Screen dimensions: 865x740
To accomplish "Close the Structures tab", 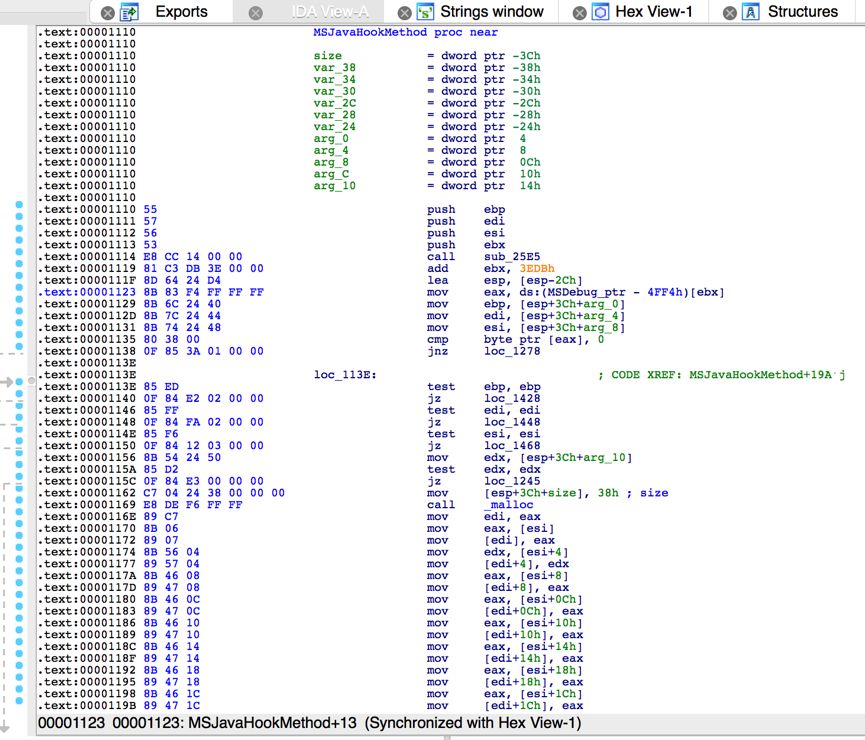I will (x=729, y=12).
